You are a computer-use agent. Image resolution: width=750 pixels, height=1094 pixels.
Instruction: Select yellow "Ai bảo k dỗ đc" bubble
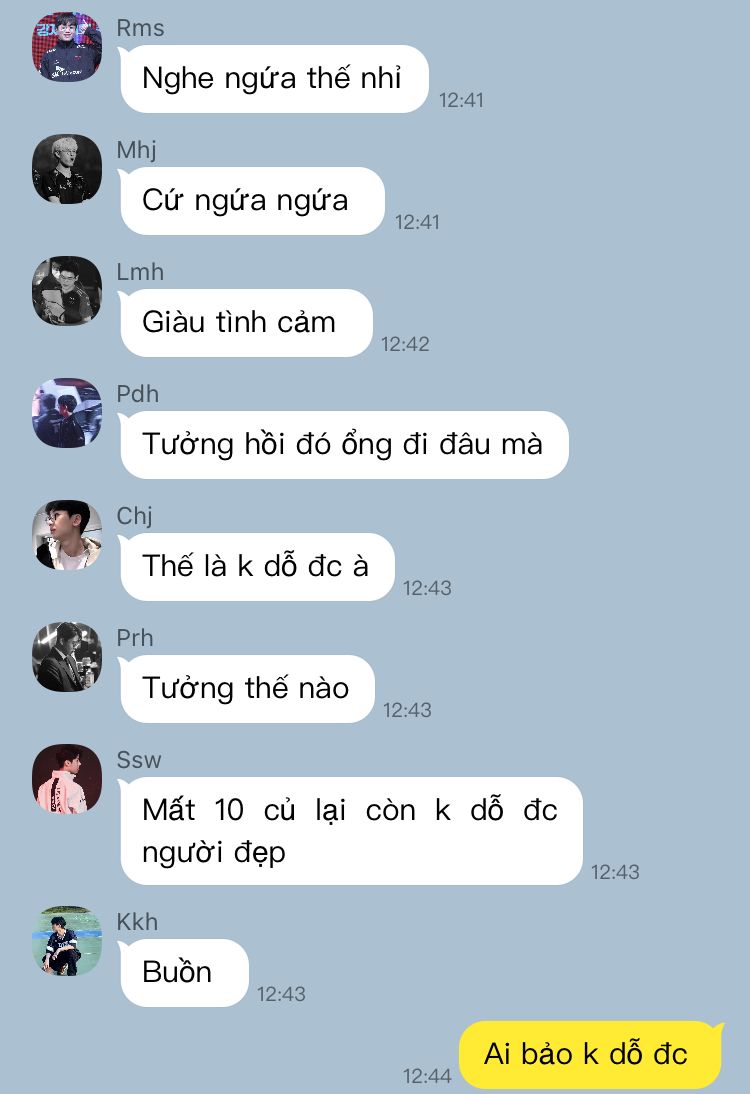click(590, 1055)
